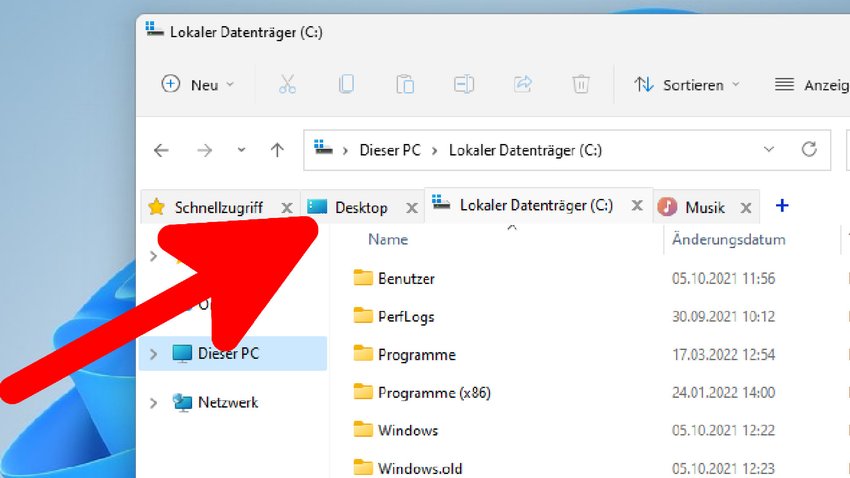The width and height of the screenshot is (850, 478).
Task: Select Netzwerk in navigation pane
Action: pos(228,403)
